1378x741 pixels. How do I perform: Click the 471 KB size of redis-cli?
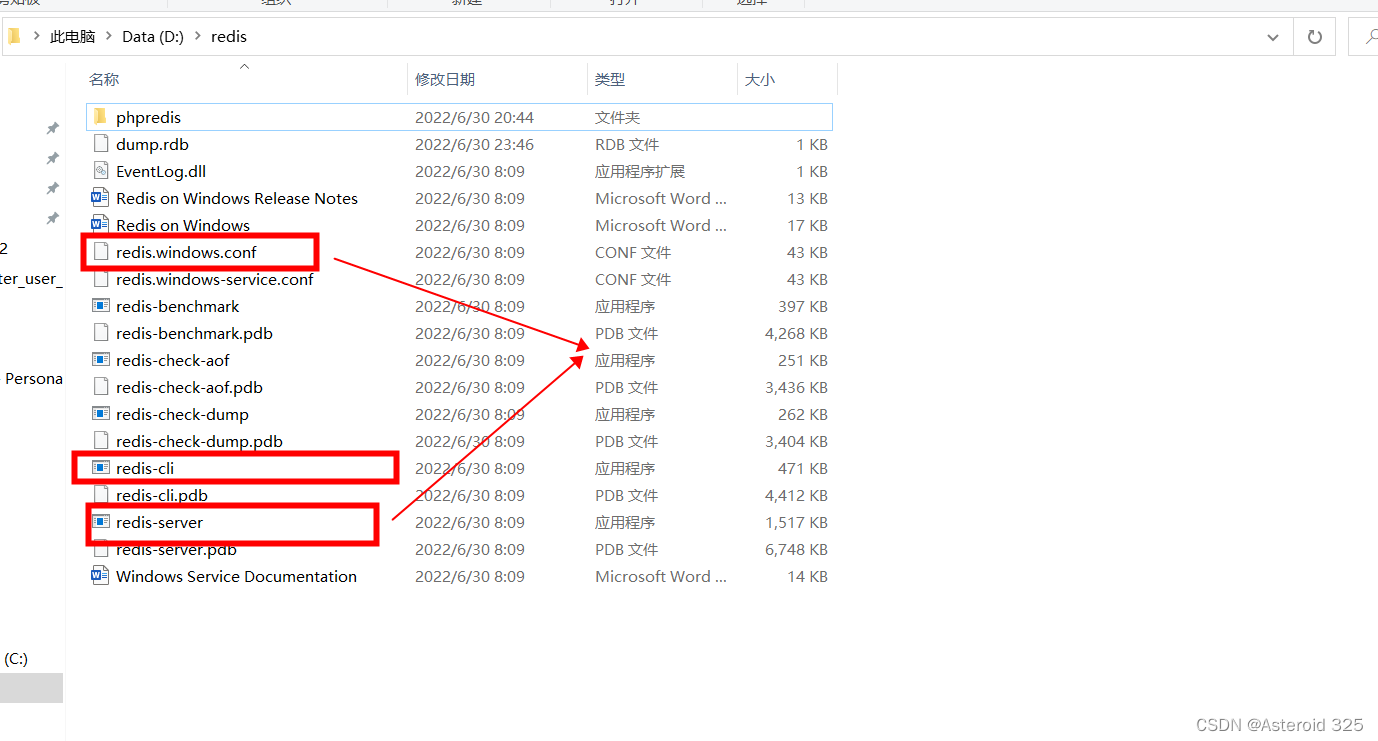(x=803, y=468)
